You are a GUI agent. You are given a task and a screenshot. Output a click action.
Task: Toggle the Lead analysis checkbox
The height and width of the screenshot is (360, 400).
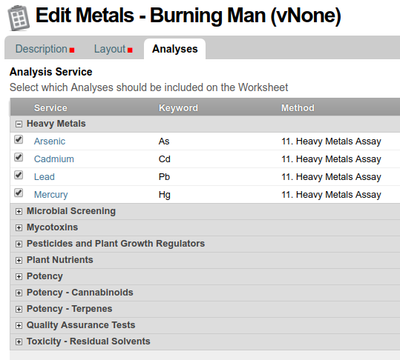tap(19, 175)
